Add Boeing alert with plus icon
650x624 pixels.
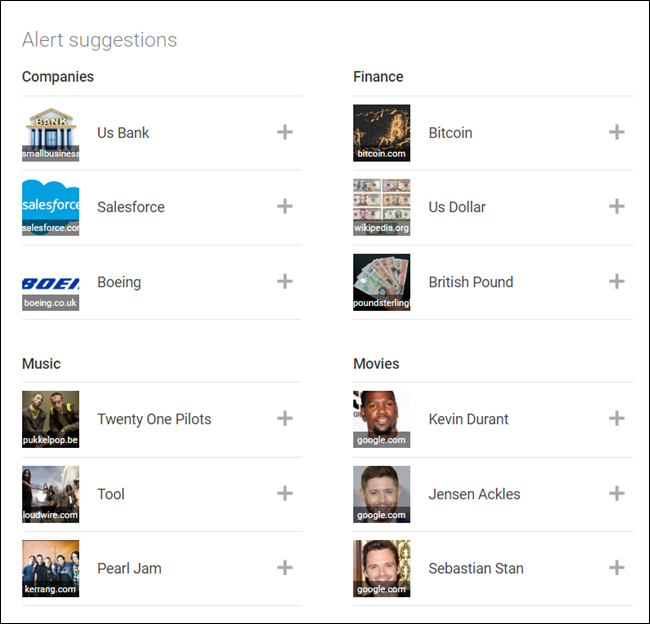[x=285, y=282]
